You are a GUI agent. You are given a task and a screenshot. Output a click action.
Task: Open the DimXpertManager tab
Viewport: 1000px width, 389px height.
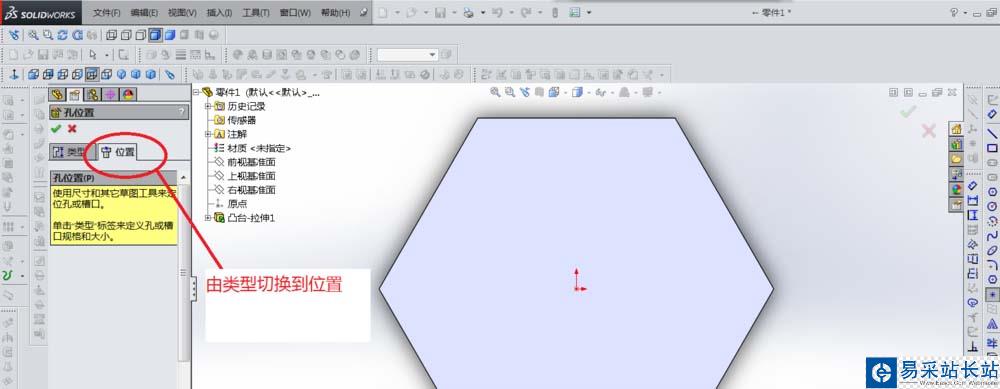[x=110, y=94]
